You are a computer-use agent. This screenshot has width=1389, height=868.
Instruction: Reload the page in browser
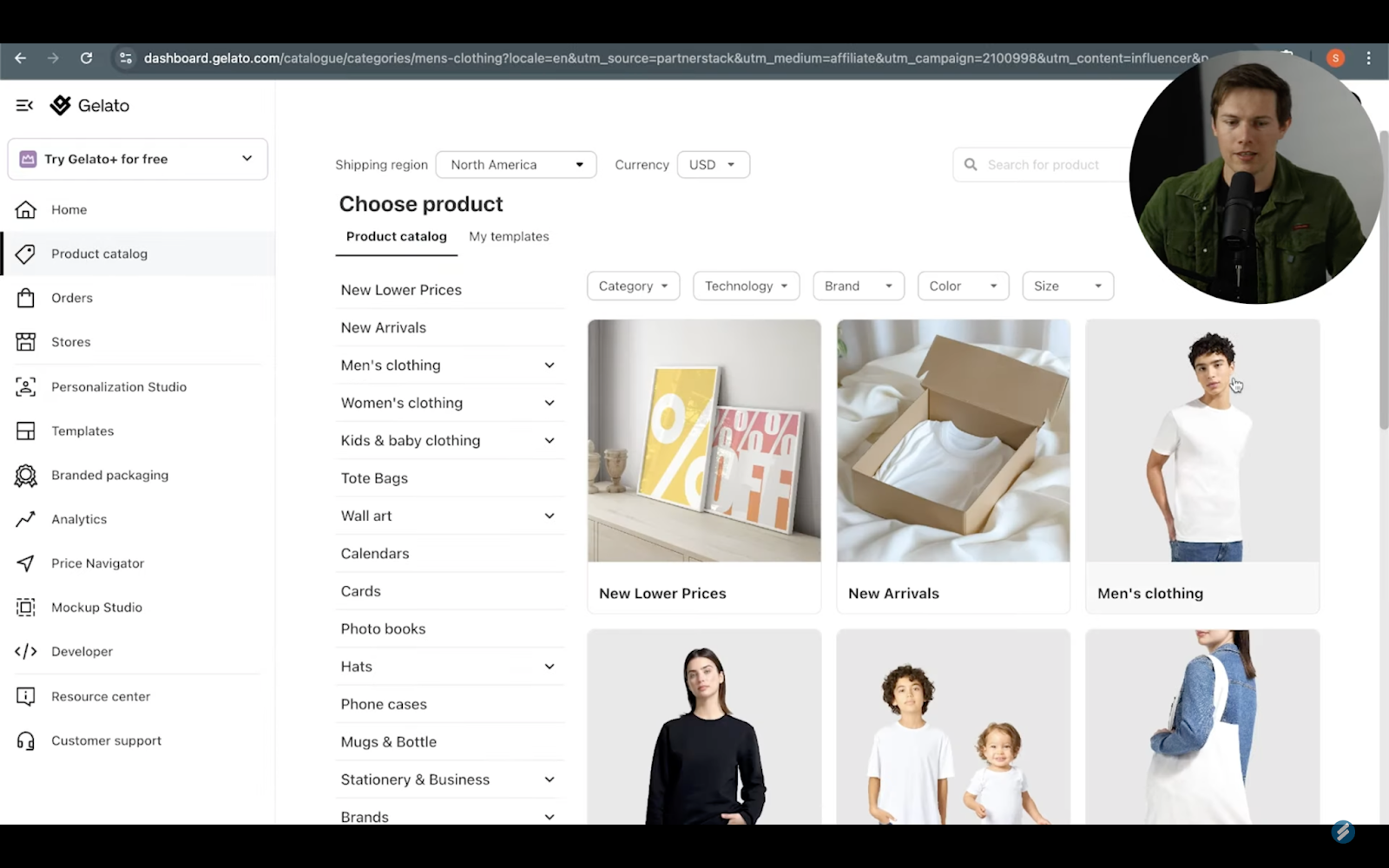click(86, 58)
